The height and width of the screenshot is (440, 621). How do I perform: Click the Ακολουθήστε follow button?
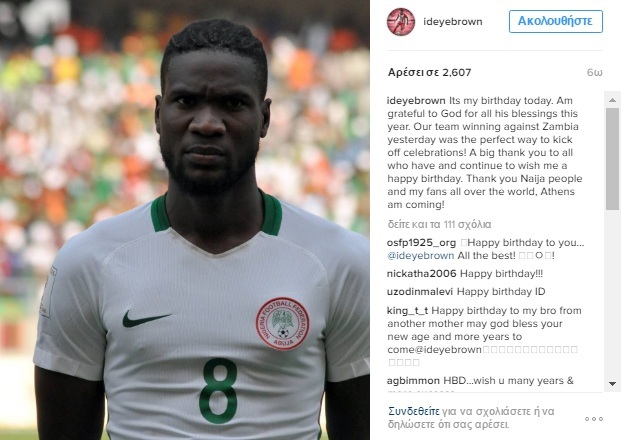556,21
